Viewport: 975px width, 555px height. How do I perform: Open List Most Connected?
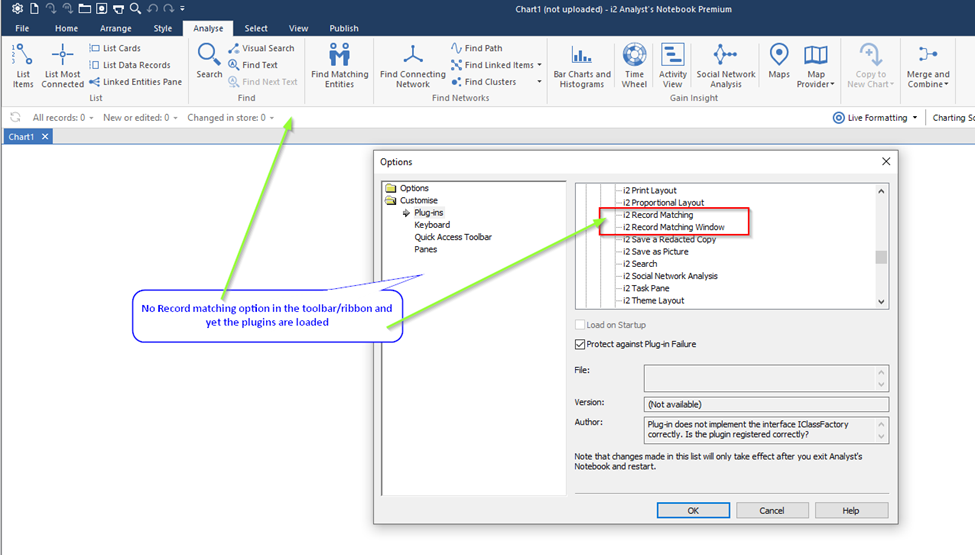point(62,65)
